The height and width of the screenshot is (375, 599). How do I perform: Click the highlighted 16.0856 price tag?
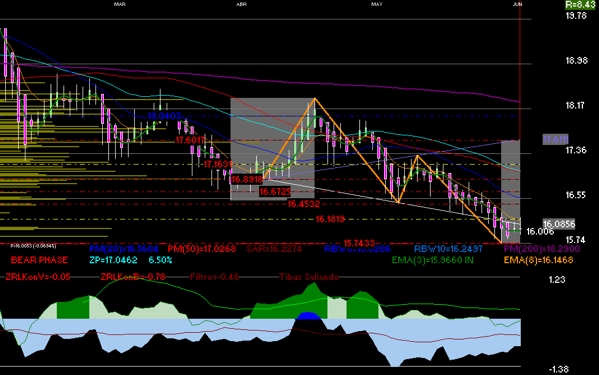point(559,224)
